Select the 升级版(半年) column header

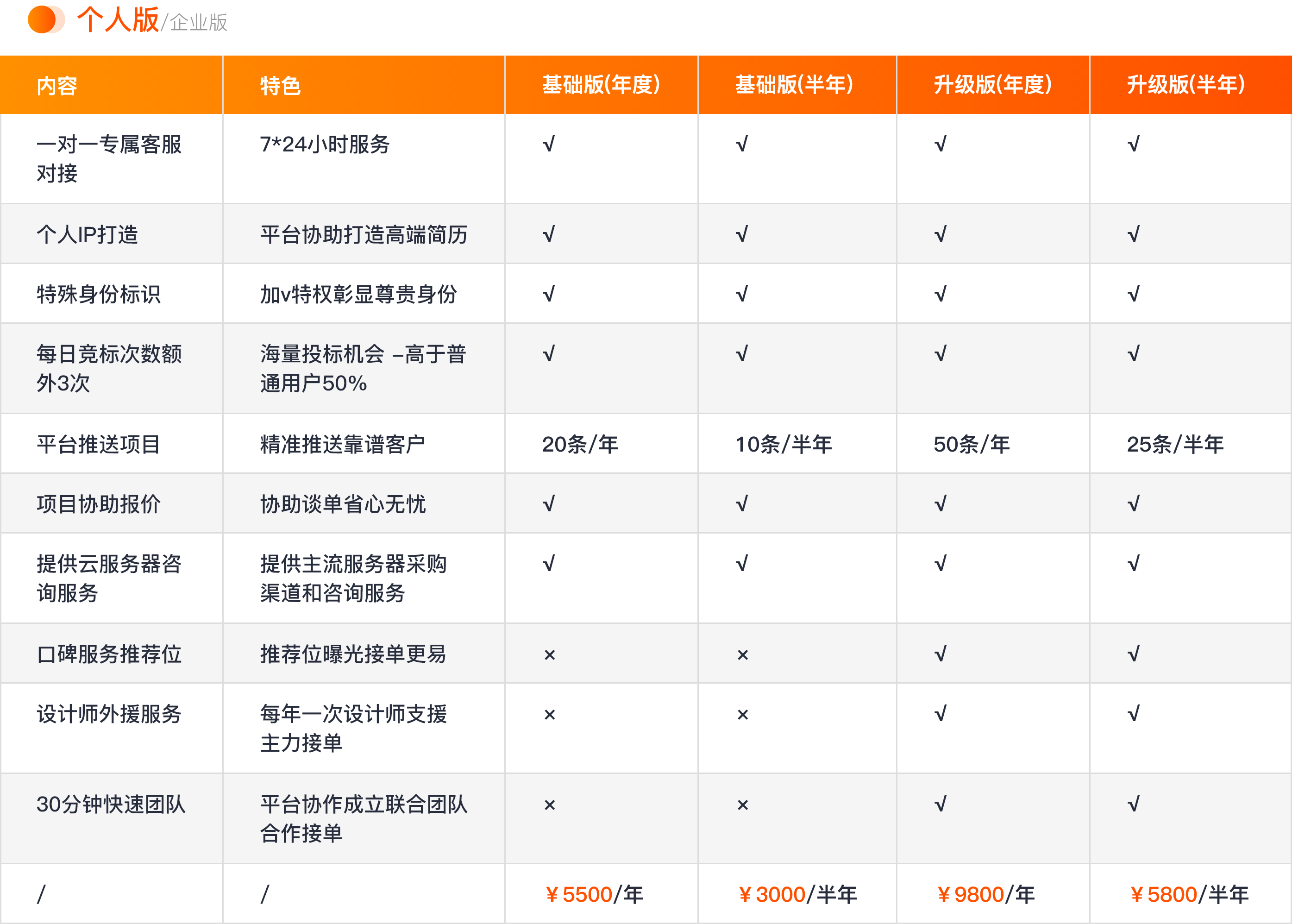pyautogui.click(x=1186, y=84)
